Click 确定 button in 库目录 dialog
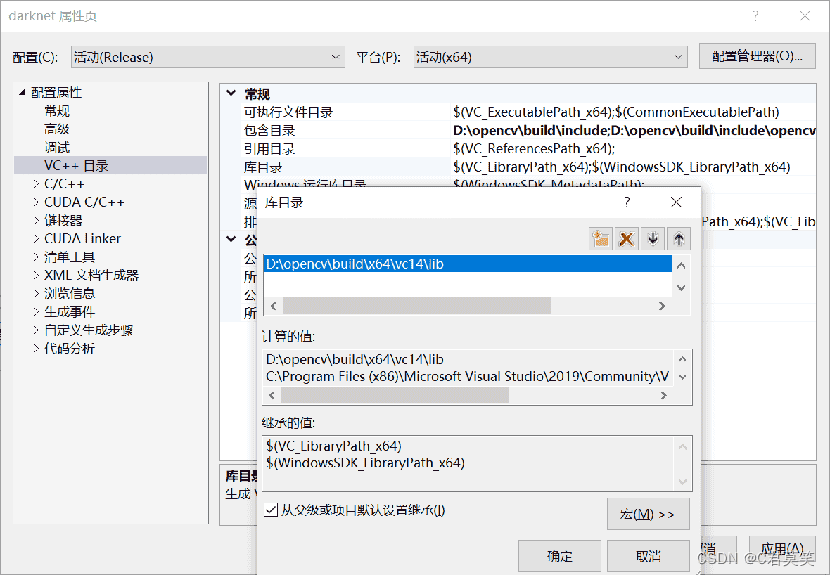This screenshot has height=576, width=830. click(559, 556)
